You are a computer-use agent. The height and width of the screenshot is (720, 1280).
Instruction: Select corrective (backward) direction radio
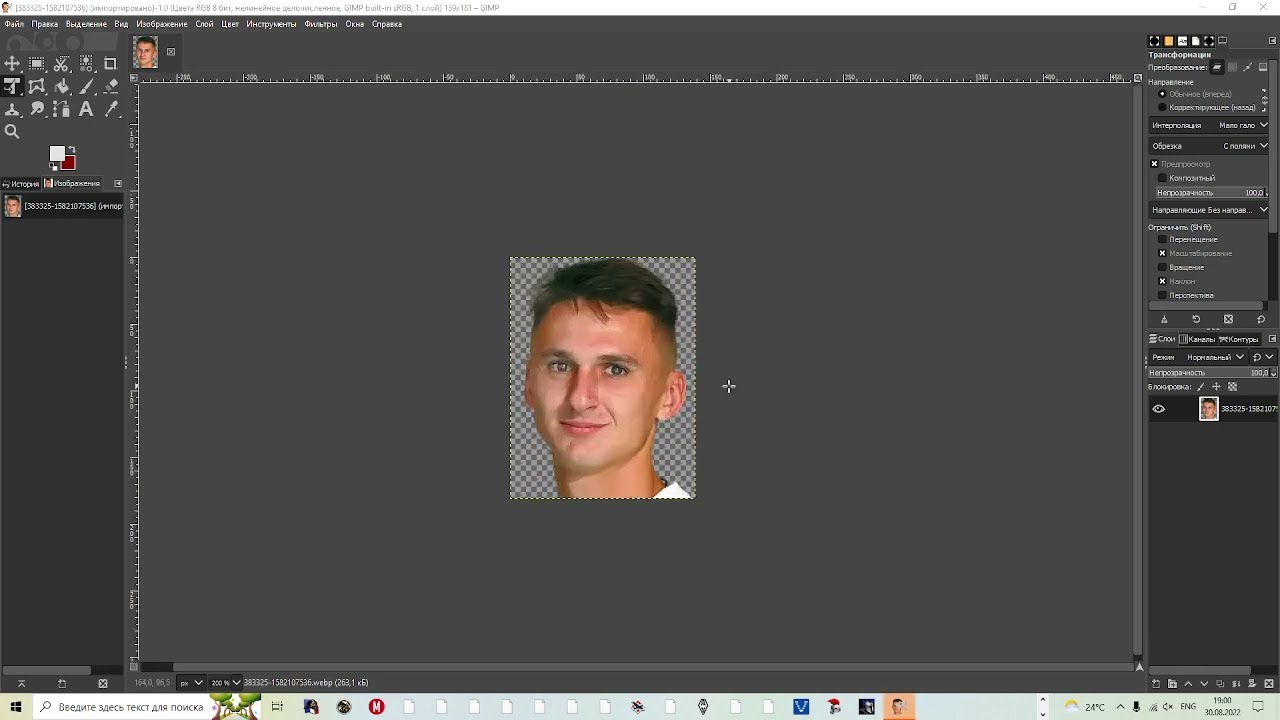pos(1162,107)
